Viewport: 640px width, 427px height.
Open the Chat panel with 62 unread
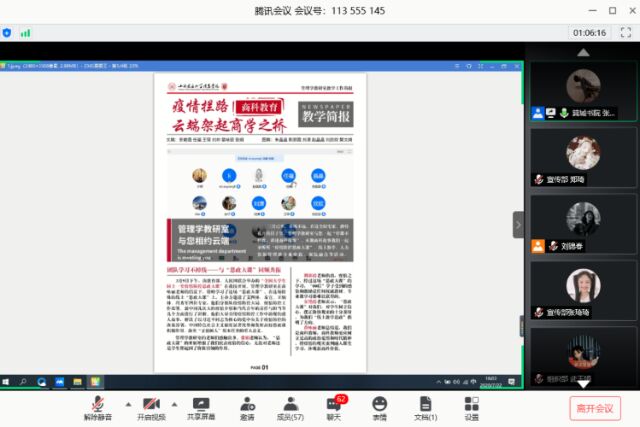pyautogui.click(x=334, y=402)
